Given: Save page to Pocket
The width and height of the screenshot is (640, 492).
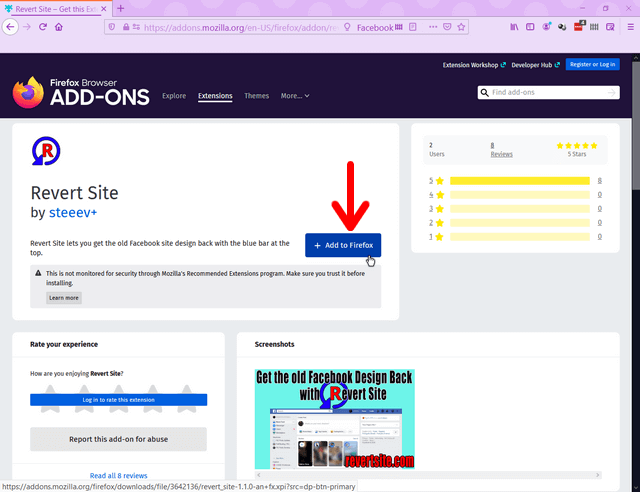Looking at the screenshot, I should (x=447, y=27).
